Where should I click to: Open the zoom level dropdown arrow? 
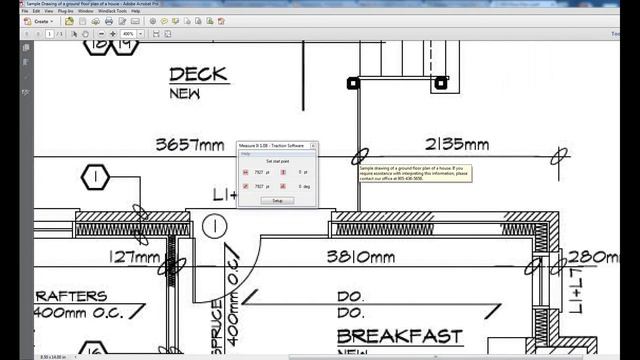click(140, 34)
